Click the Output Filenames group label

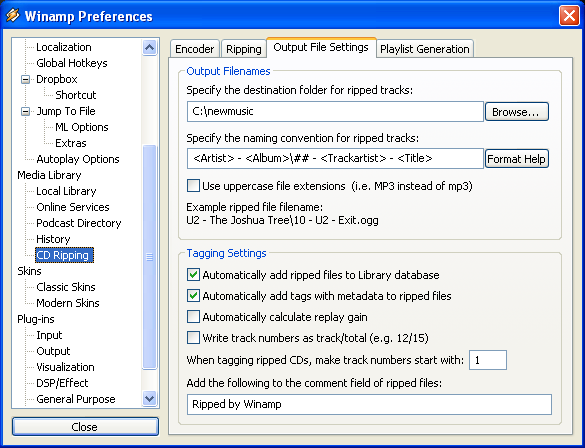point(228,71)
